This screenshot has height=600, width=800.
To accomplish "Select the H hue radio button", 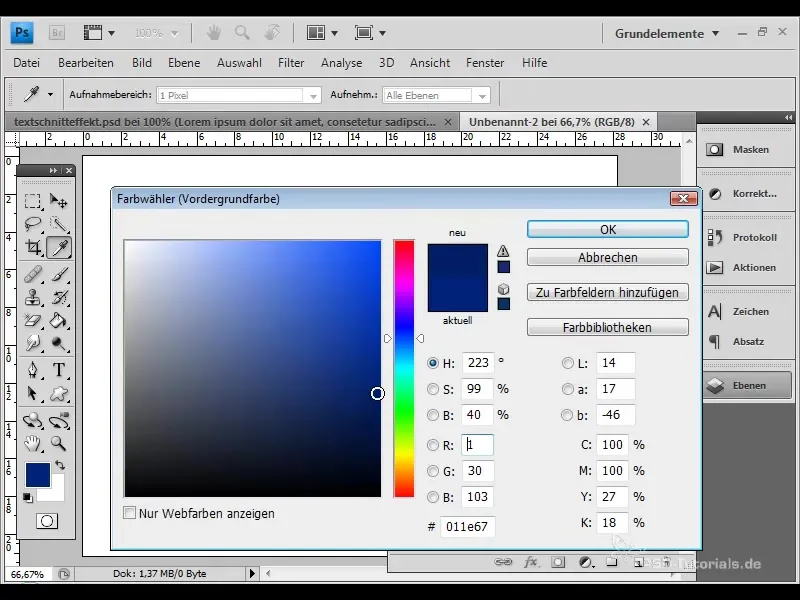I will click(x=433, y=363).
